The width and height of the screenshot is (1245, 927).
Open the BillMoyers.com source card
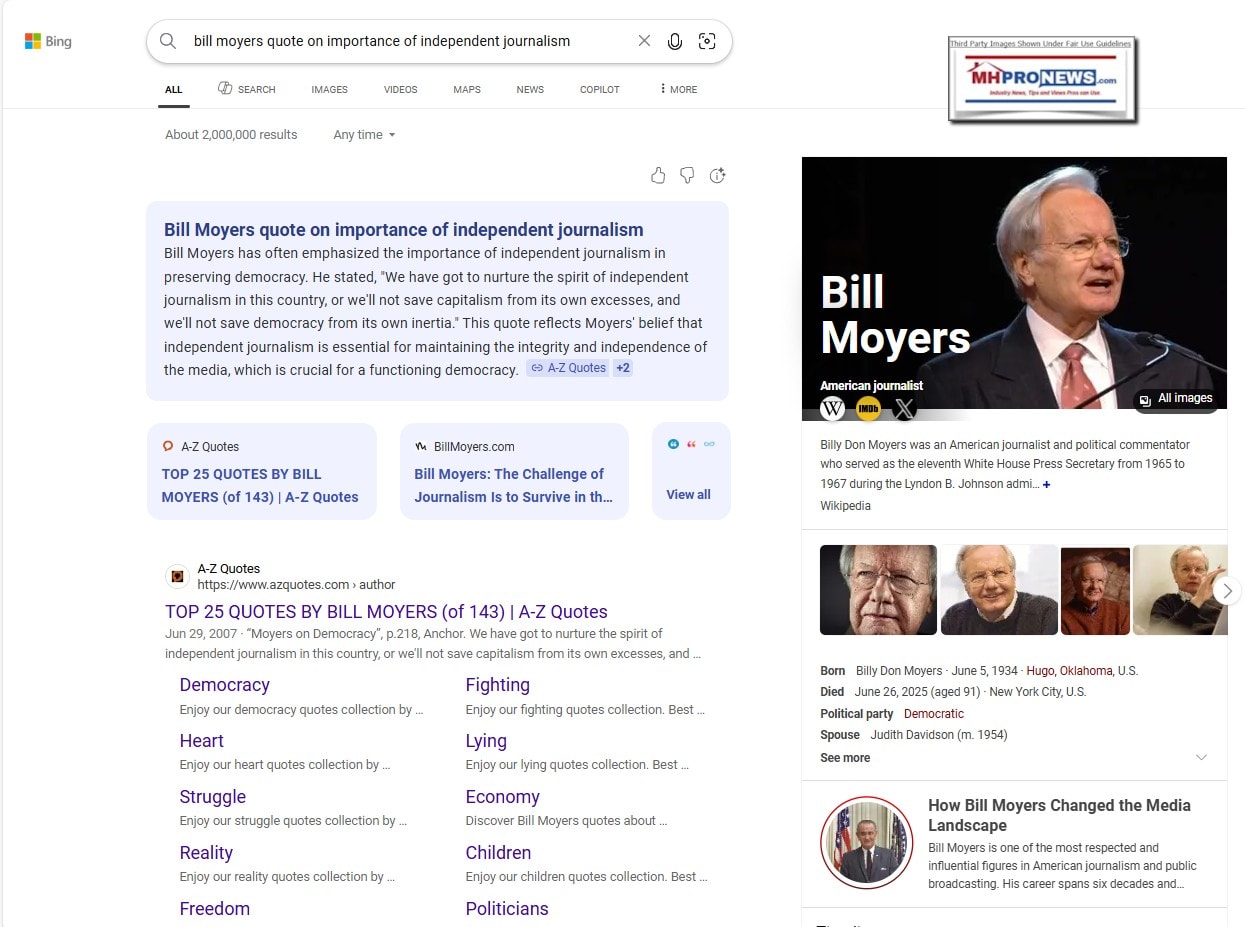click(514, 471)
